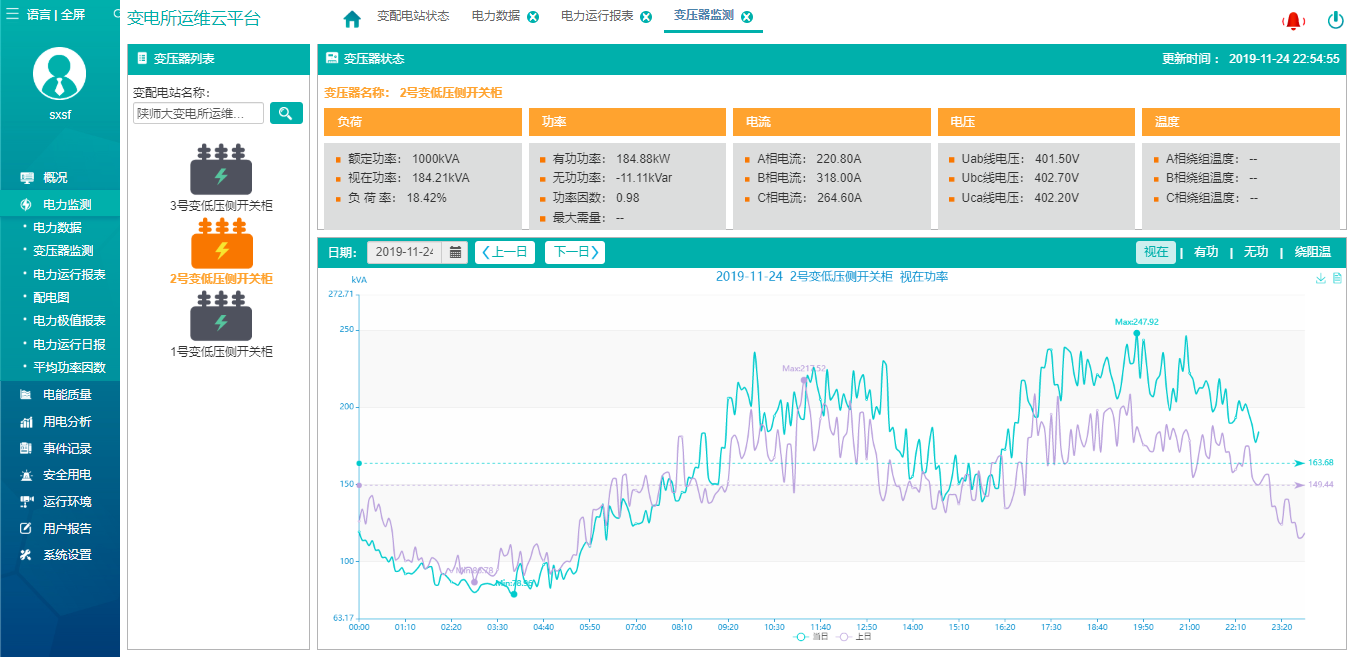Select the 1号变低压侧开关柜 transformer icon
The height and width of the screenshot is (657, 1360).
[221, 317]
